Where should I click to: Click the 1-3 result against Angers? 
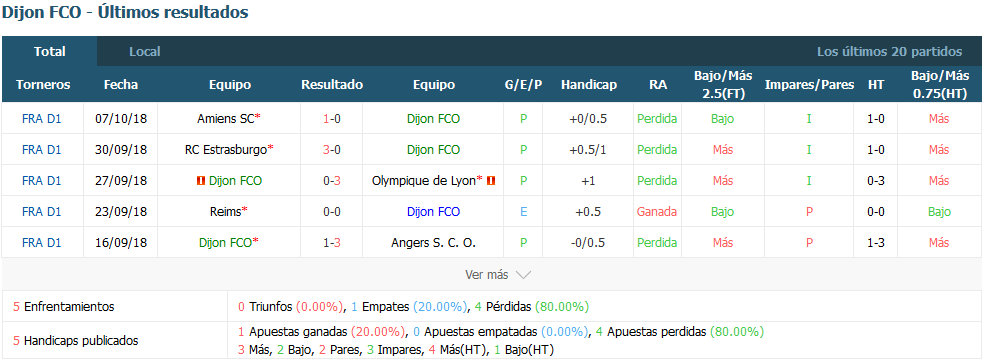pos(332,243)
